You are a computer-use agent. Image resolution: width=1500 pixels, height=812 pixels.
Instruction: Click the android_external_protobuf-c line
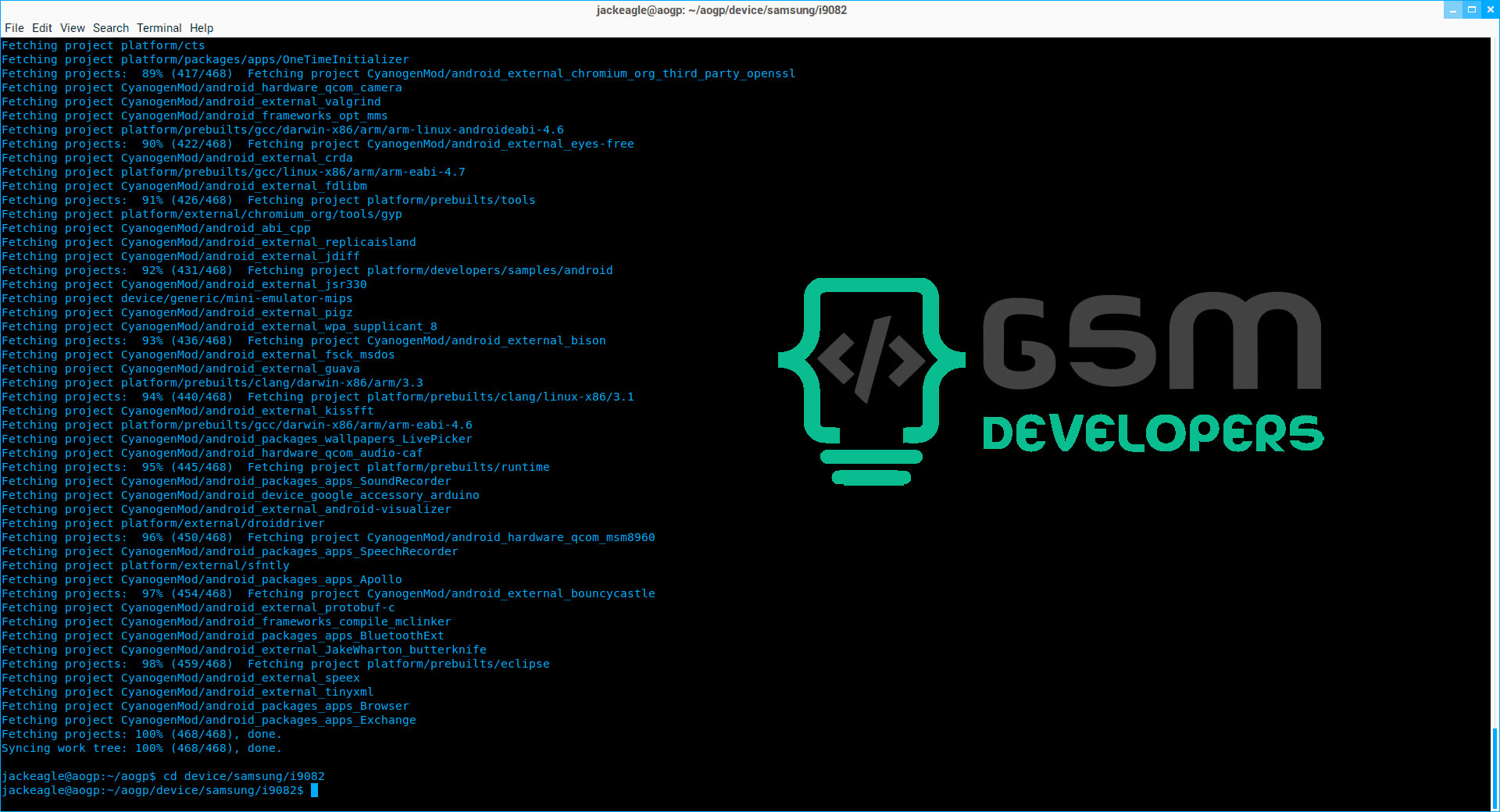[x=198, y=608]
